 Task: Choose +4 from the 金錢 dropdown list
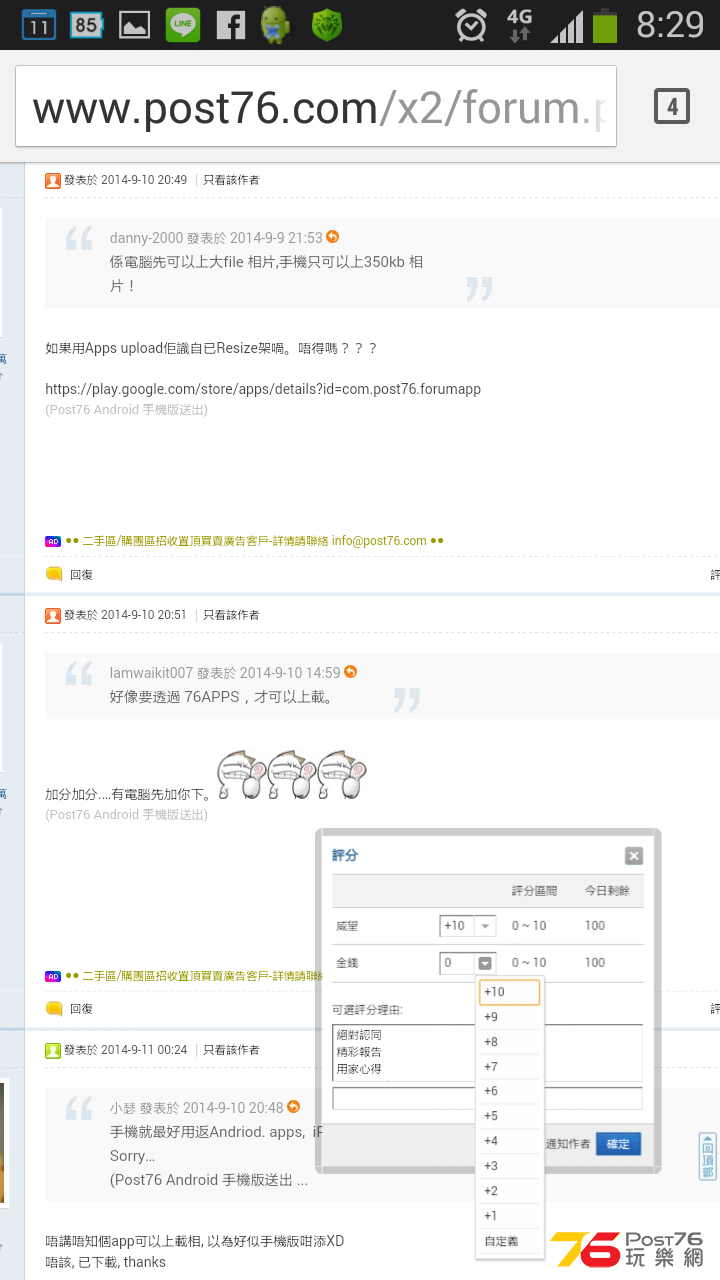click(510, 1141)
